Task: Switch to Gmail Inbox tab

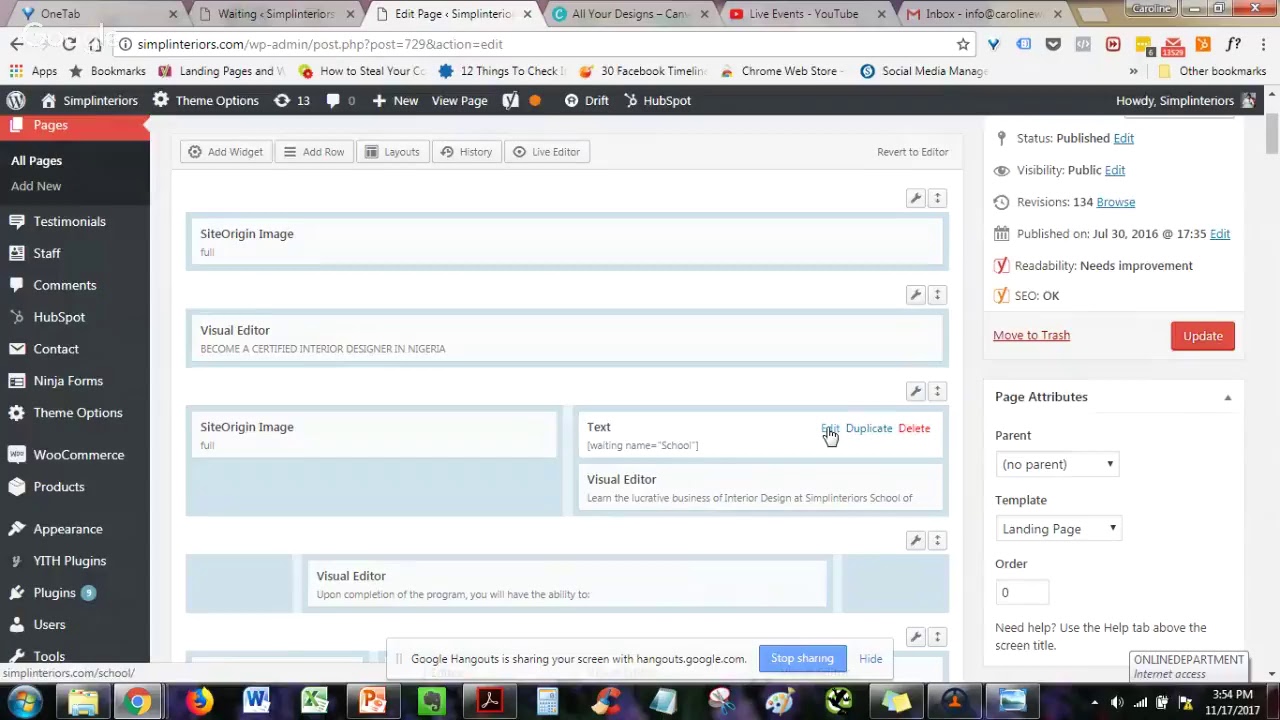Action: point(985,14)
